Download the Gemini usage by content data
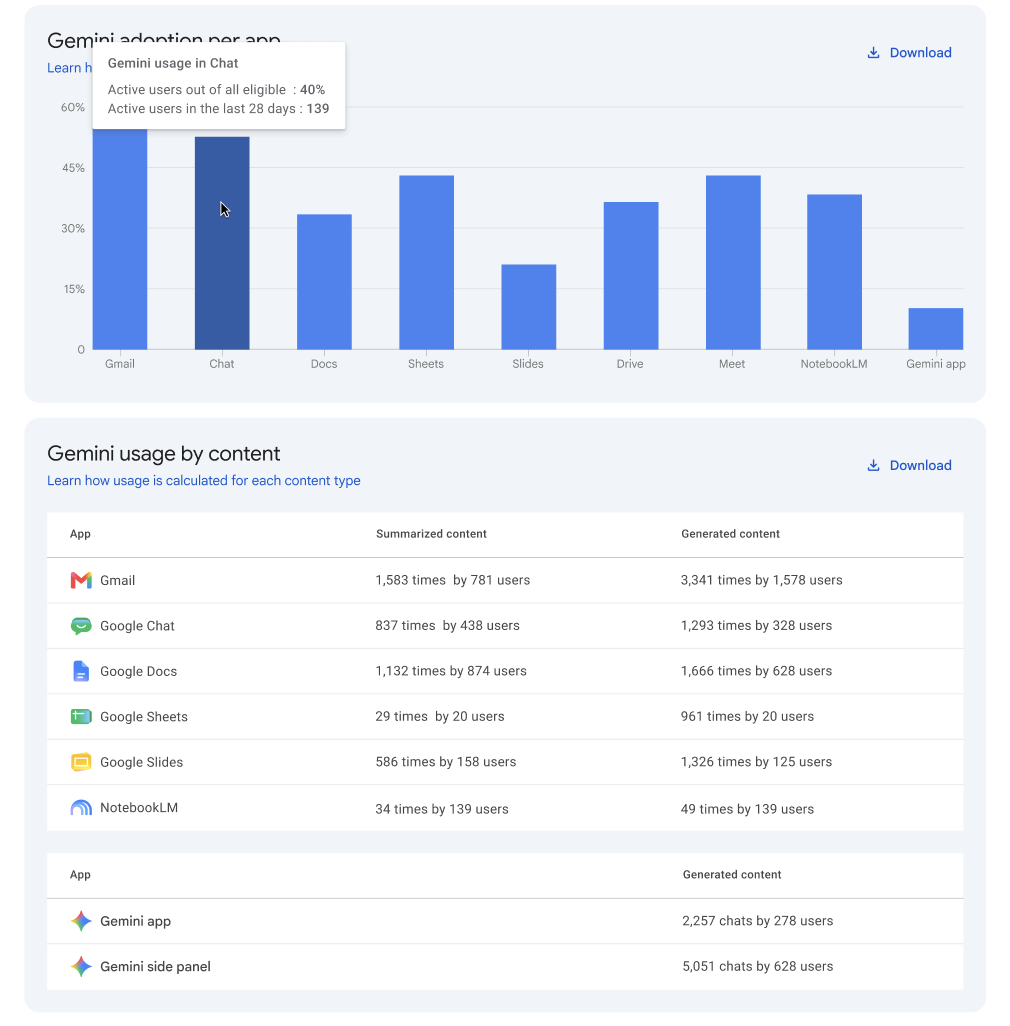 909,465
